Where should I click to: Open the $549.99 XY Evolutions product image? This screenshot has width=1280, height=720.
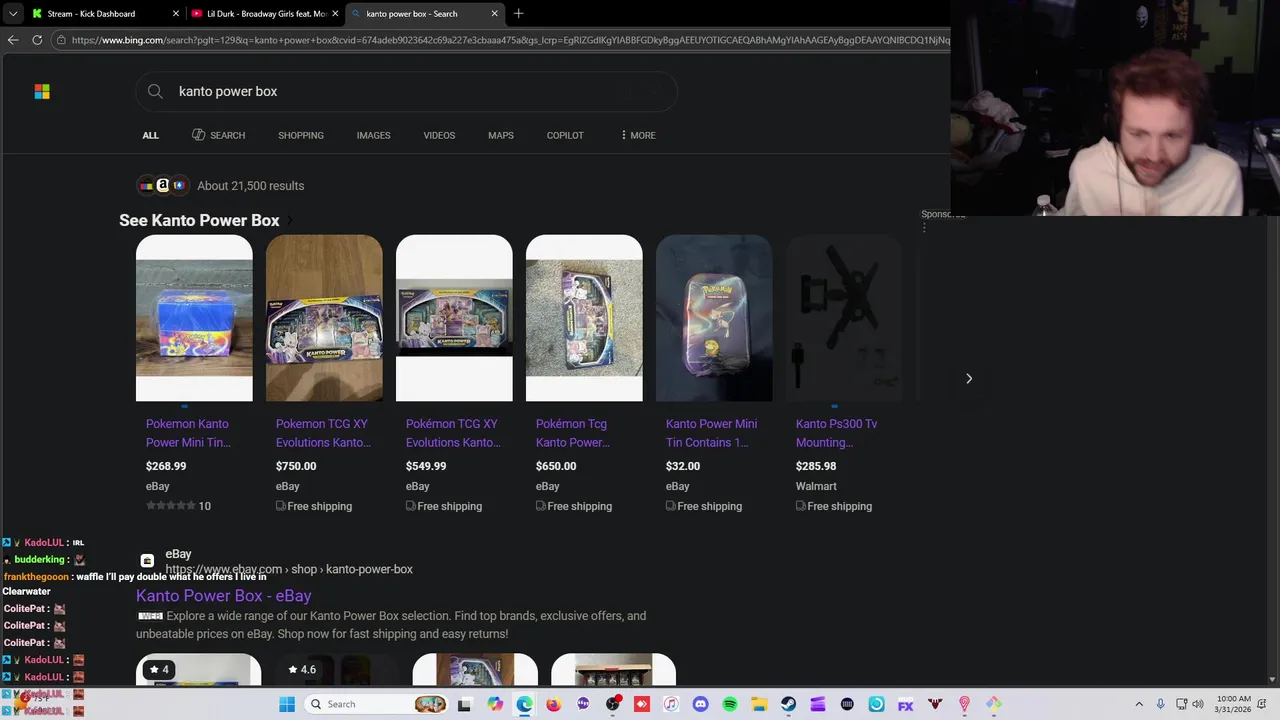coord(454,318)
